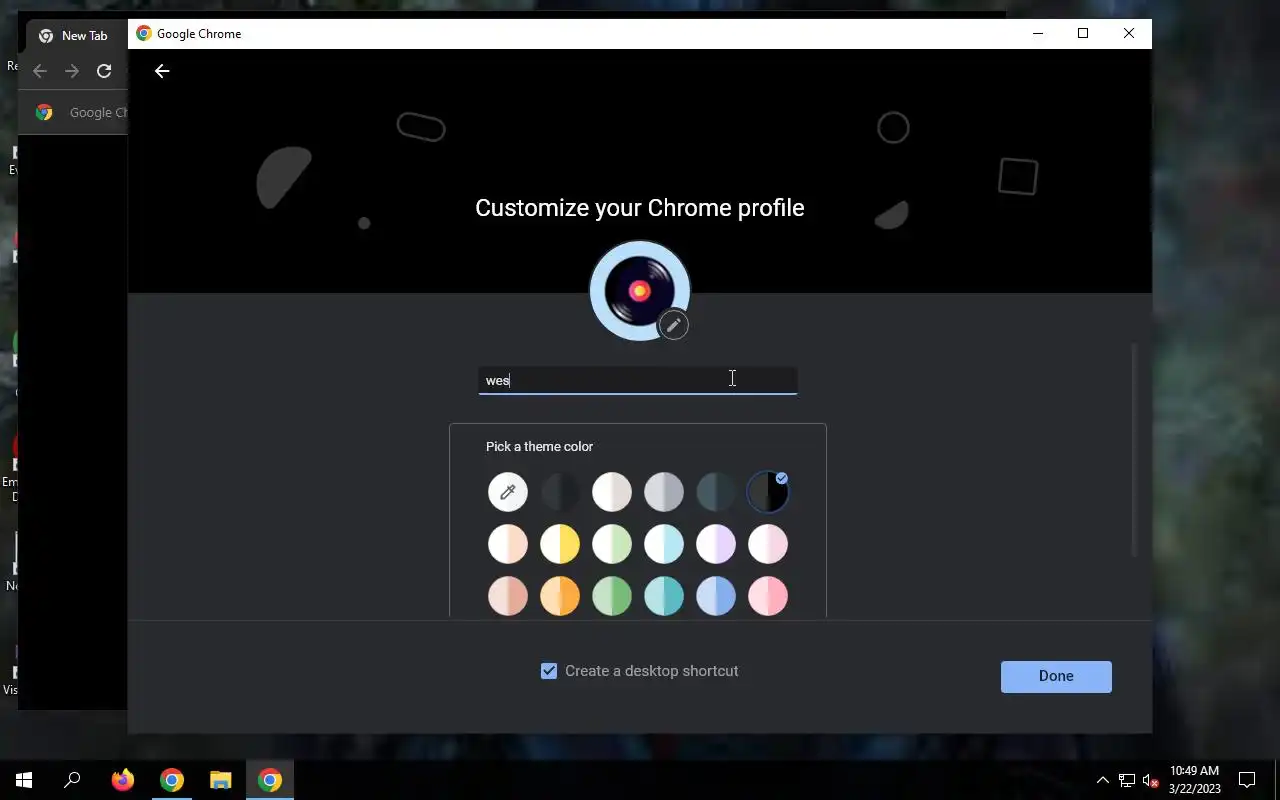Select the bright pink theme swatch
The width and height of the screenshot is (1280, 800).
(x=768, y=596)
